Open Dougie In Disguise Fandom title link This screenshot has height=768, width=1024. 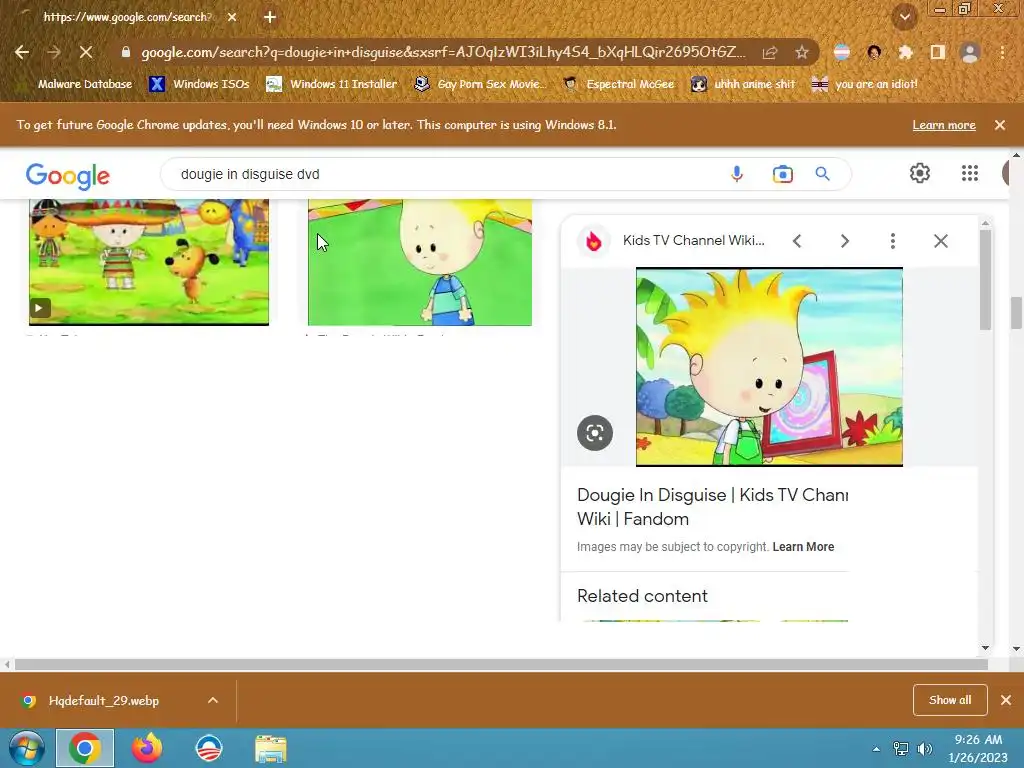712,507
